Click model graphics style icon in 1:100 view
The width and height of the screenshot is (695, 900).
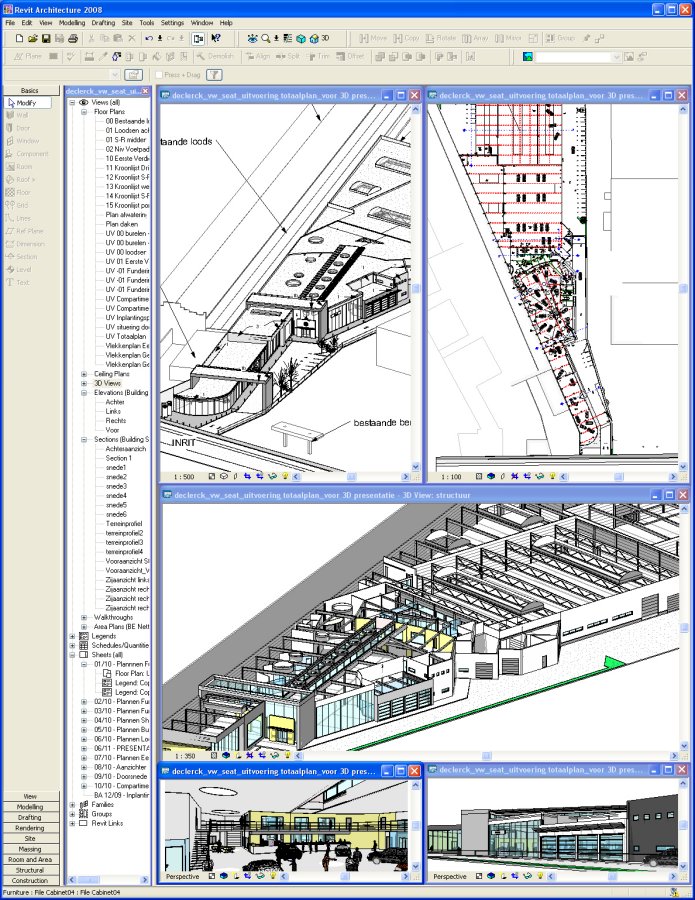[x=491, y=476]
